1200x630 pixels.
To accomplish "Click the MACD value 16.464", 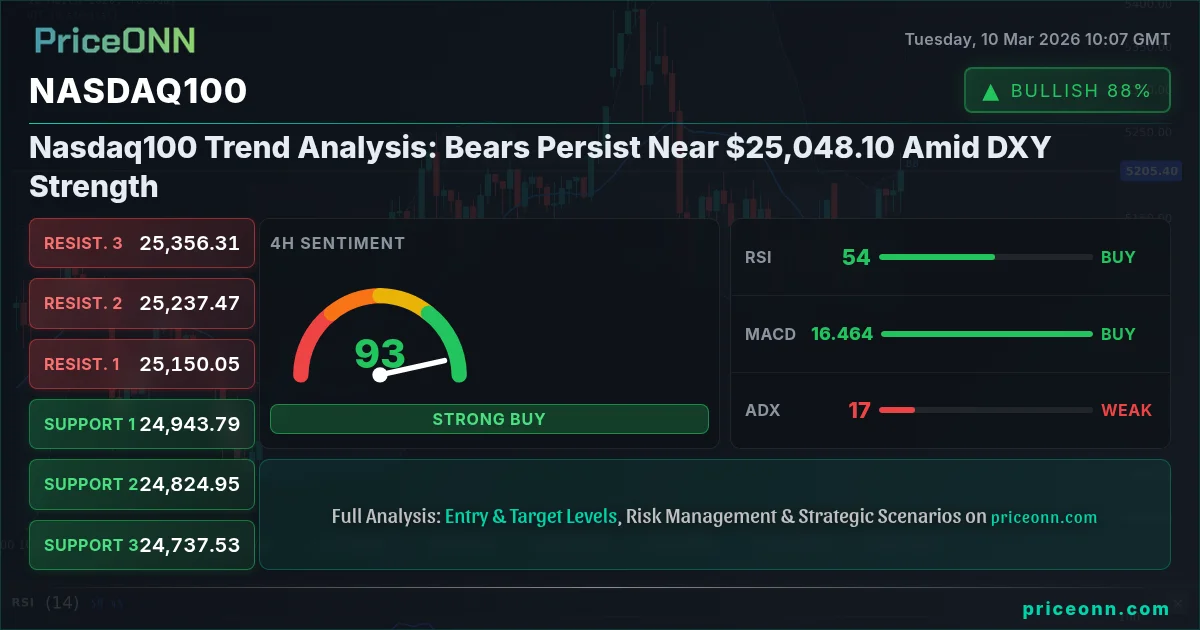I will click(x=842, y=334).
